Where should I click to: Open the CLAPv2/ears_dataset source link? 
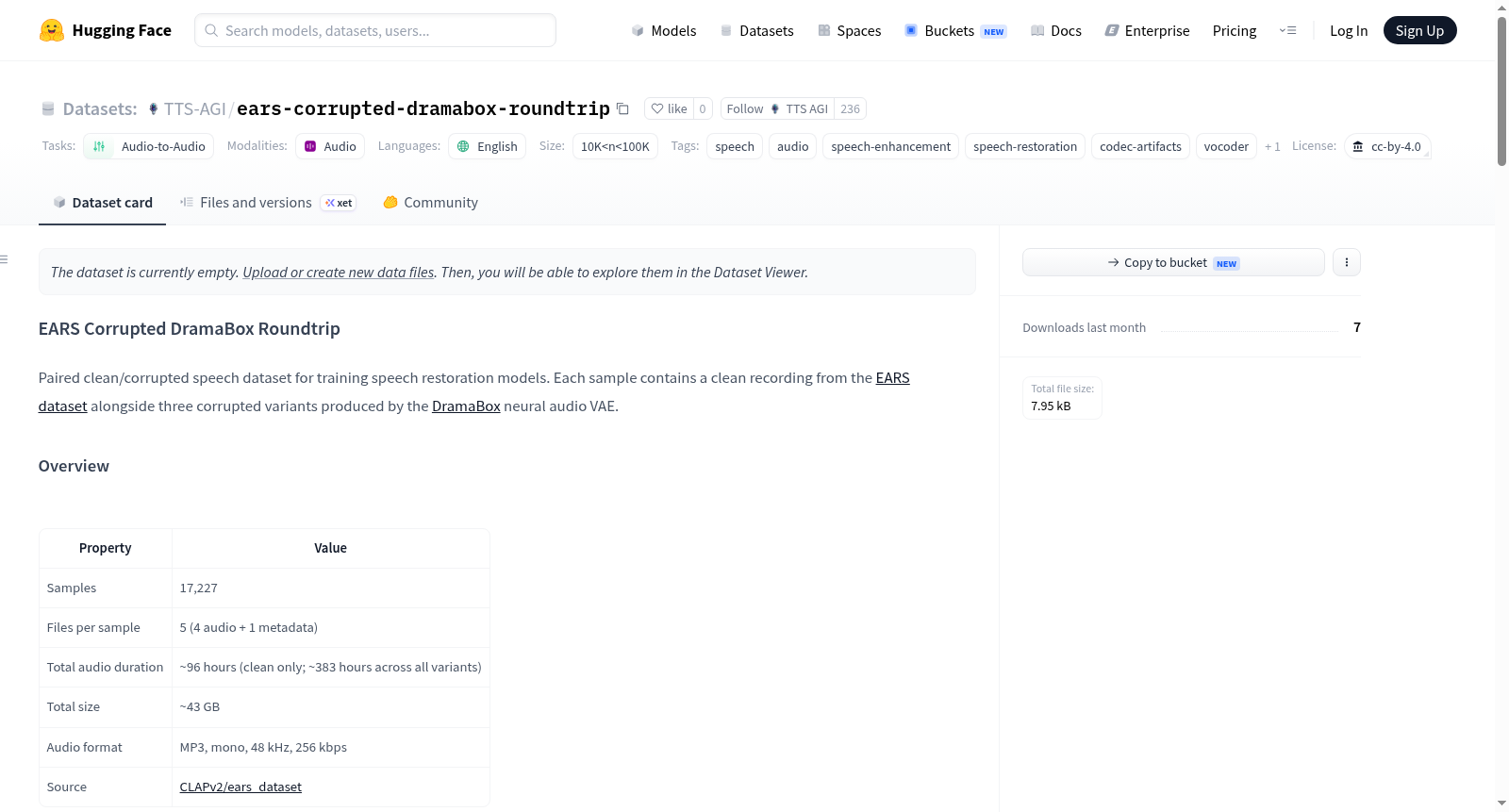click(240, 787)
